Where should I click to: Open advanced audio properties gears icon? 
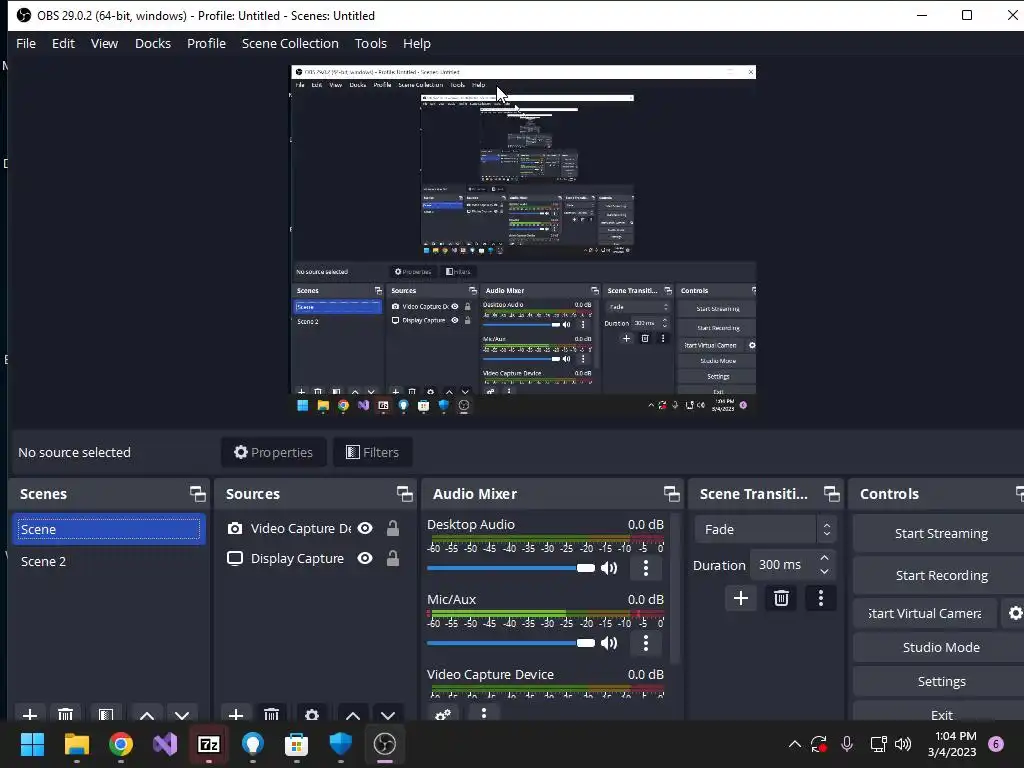click(x=443, y=714)
